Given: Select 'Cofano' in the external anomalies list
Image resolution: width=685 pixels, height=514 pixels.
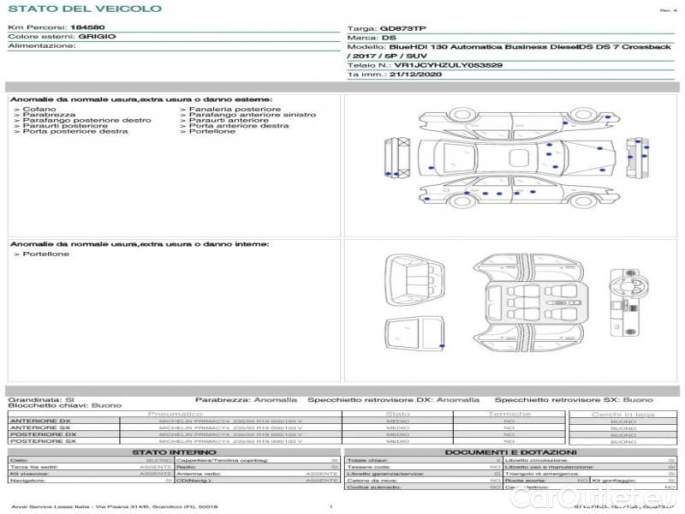Looking at the screenshot, I should [39, 109].
